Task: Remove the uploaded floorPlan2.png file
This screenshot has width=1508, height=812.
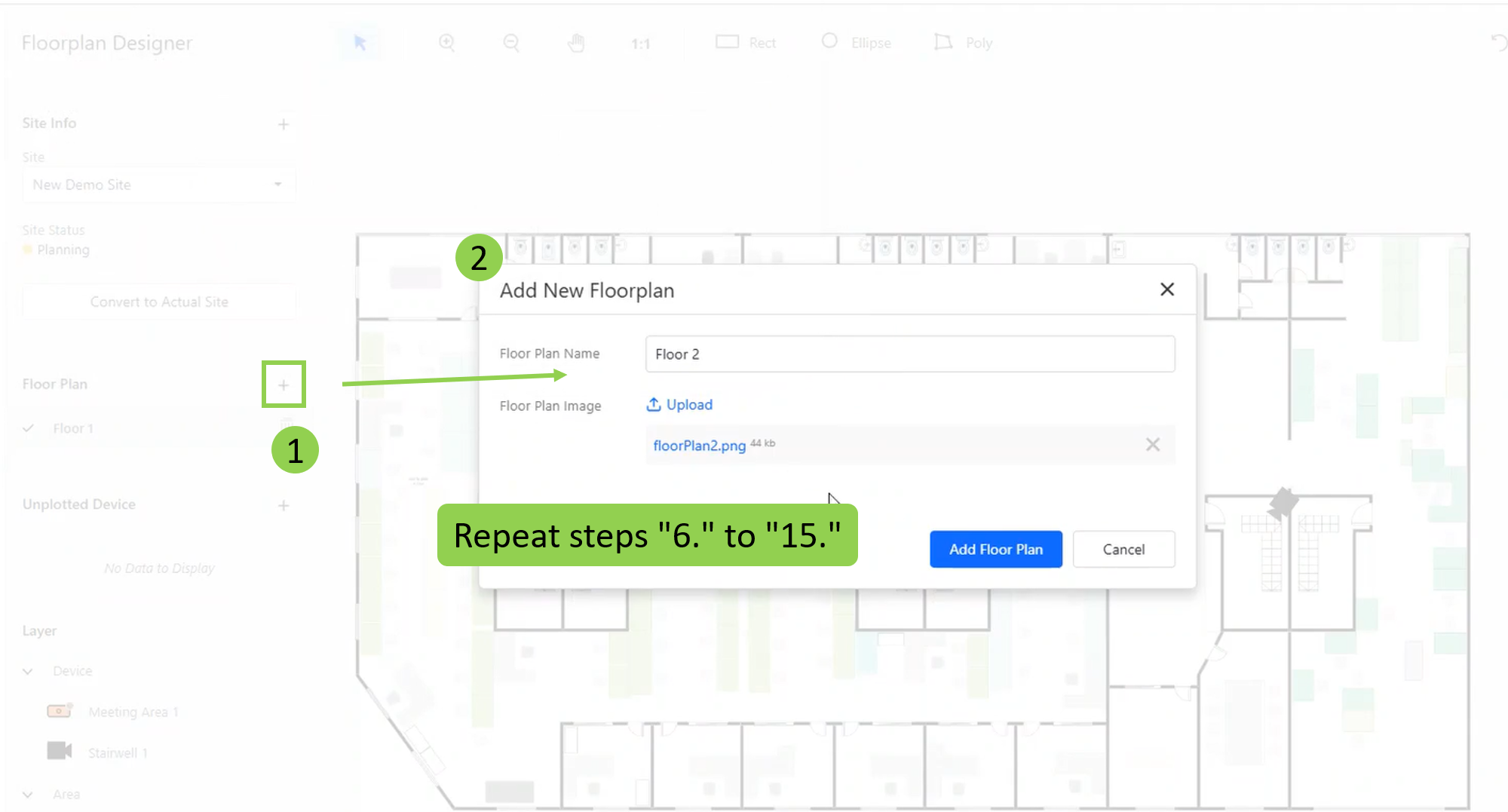Action: (x=1153, y=445)
